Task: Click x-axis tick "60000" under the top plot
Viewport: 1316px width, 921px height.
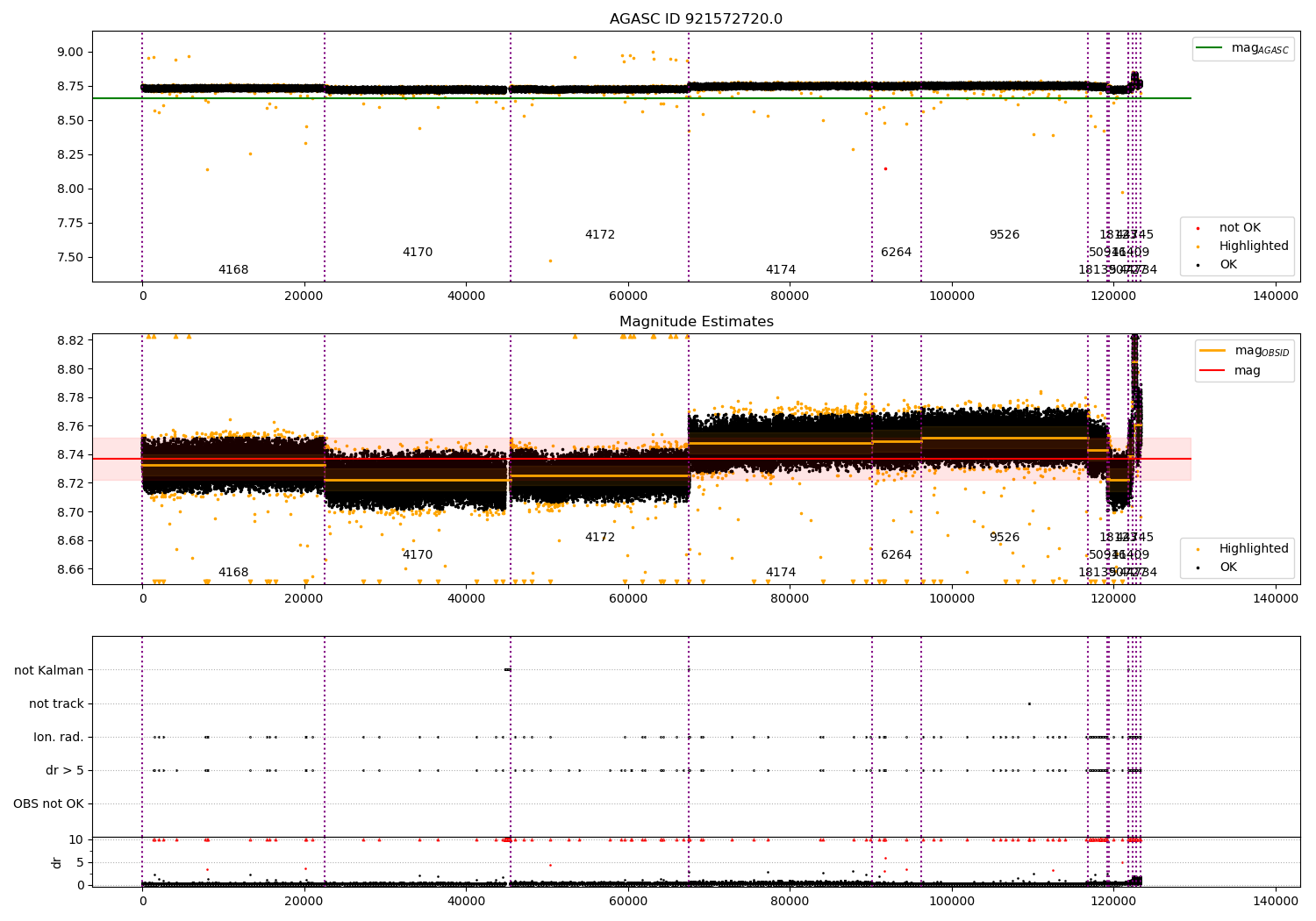Action: pyautogui.click(x=628, y=296)
